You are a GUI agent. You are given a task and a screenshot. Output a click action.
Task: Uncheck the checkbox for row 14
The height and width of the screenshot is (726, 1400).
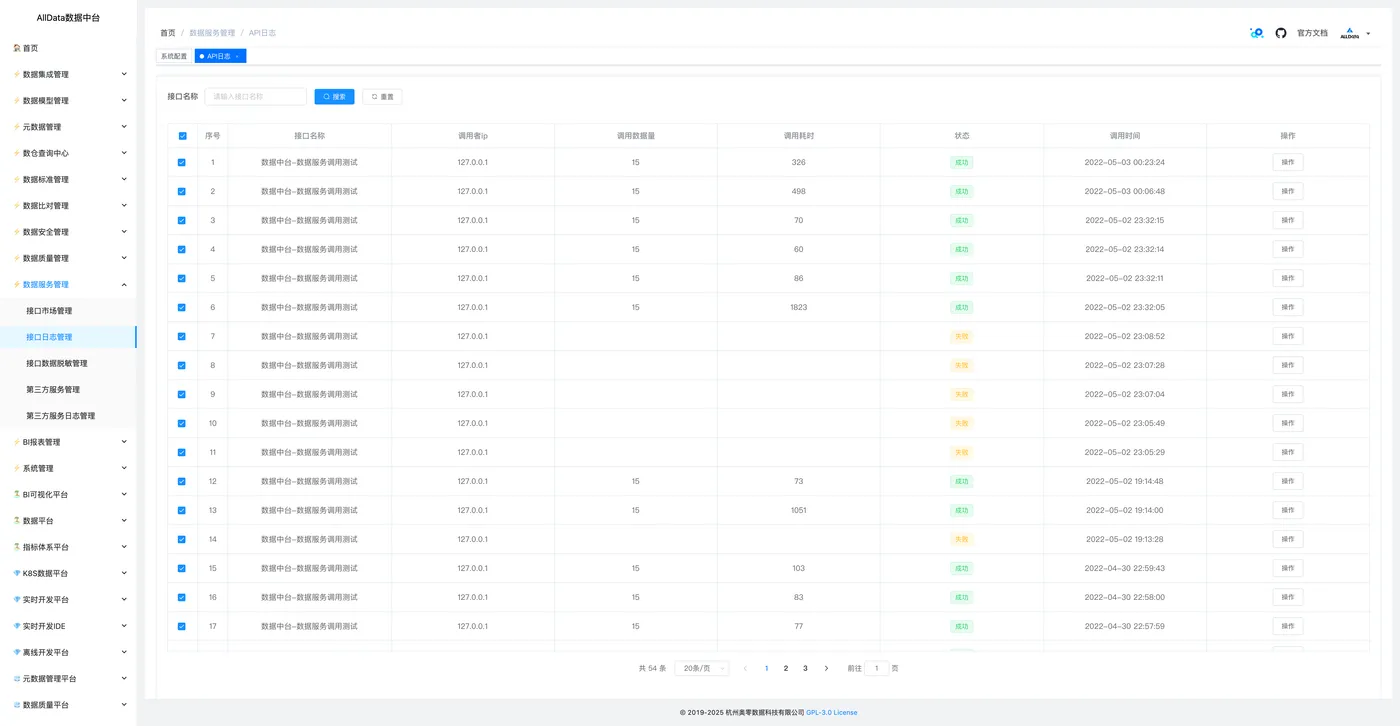click(182, 539)
